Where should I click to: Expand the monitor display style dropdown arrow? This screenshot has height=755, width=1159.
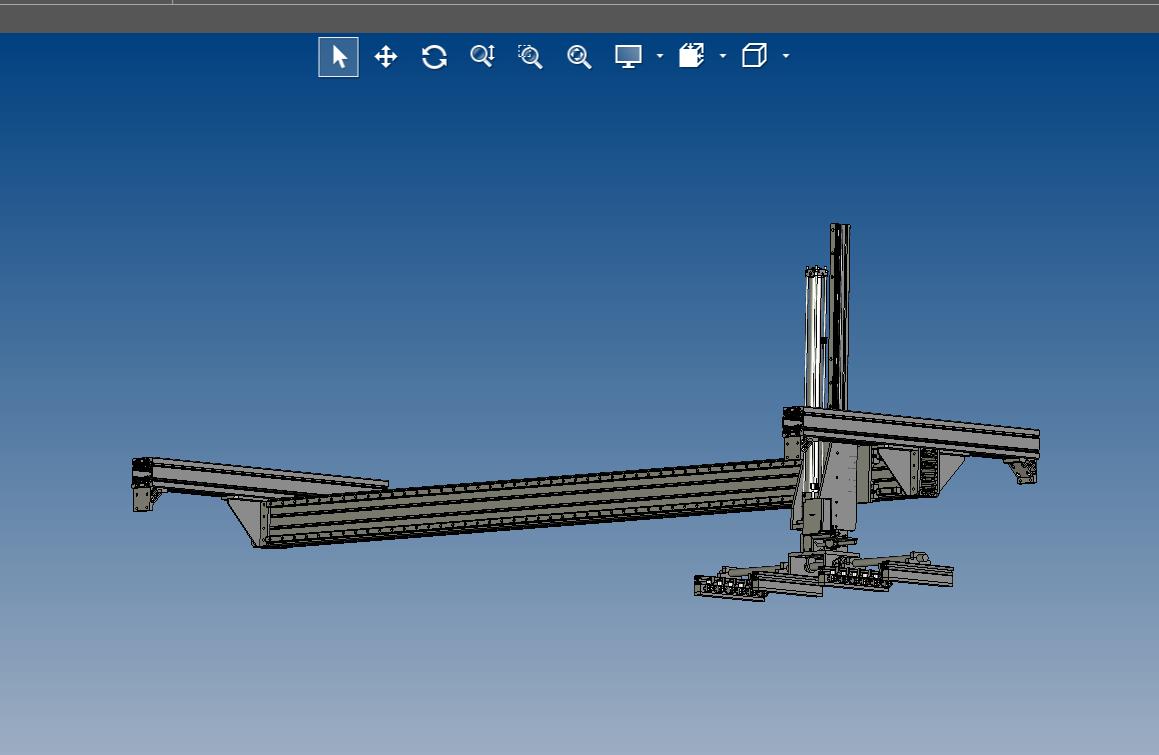coord(660,57)
